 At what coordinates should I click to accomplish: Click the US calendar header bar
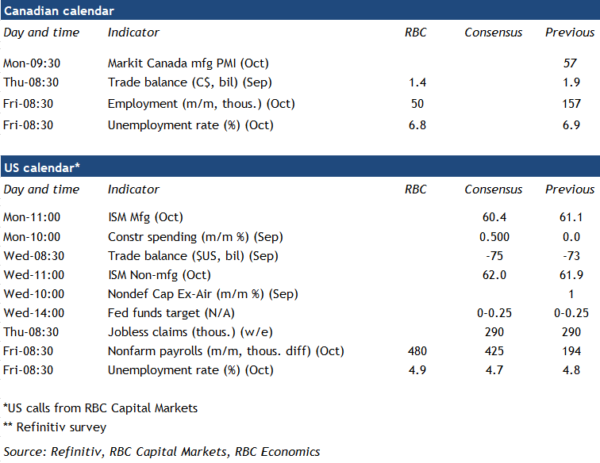(300, 166)
